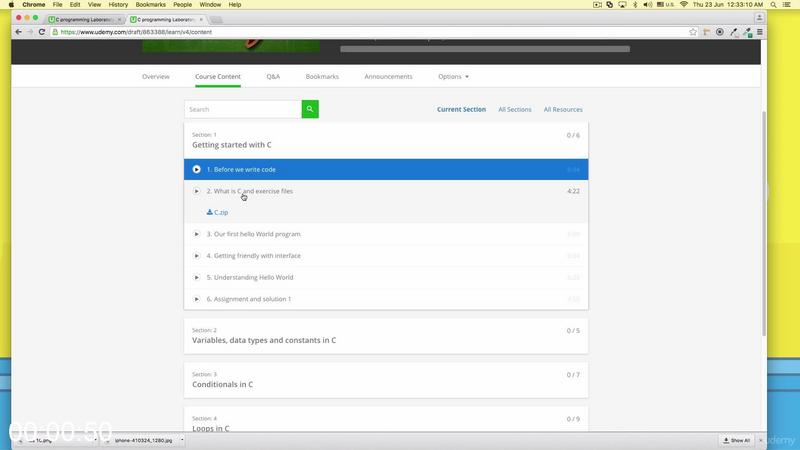The width and height of the screenshot is (800, 450).
Task: Open Chrome Edit menu
Action: click(x=75, y=5)
